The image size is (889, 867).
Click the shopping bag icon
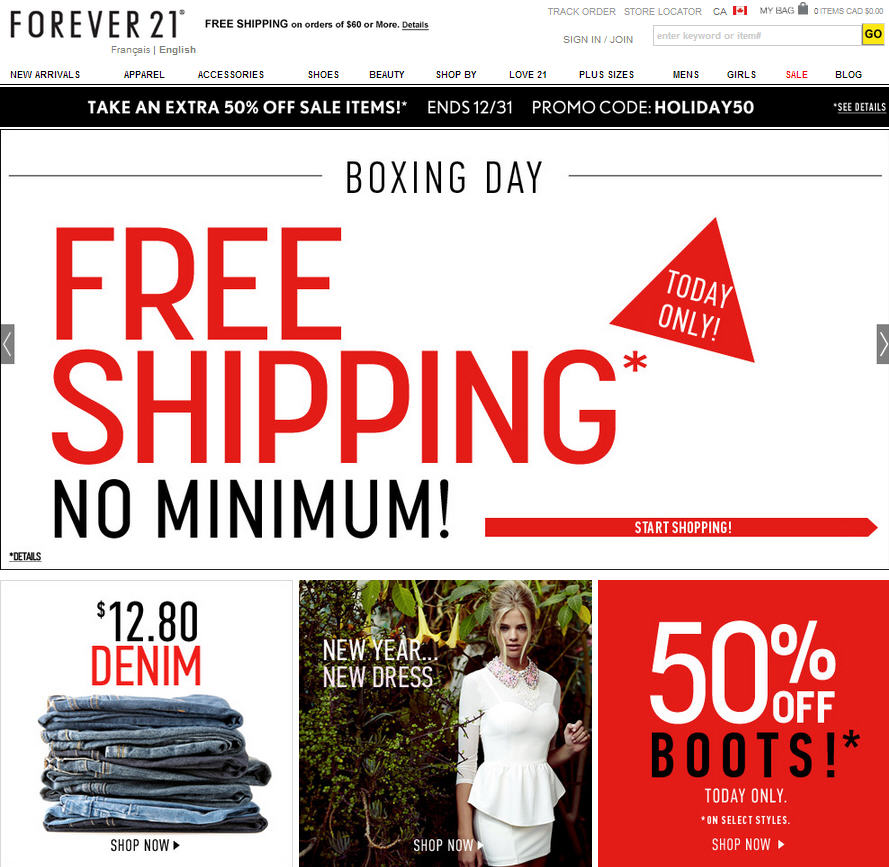[x=802, y=9]
